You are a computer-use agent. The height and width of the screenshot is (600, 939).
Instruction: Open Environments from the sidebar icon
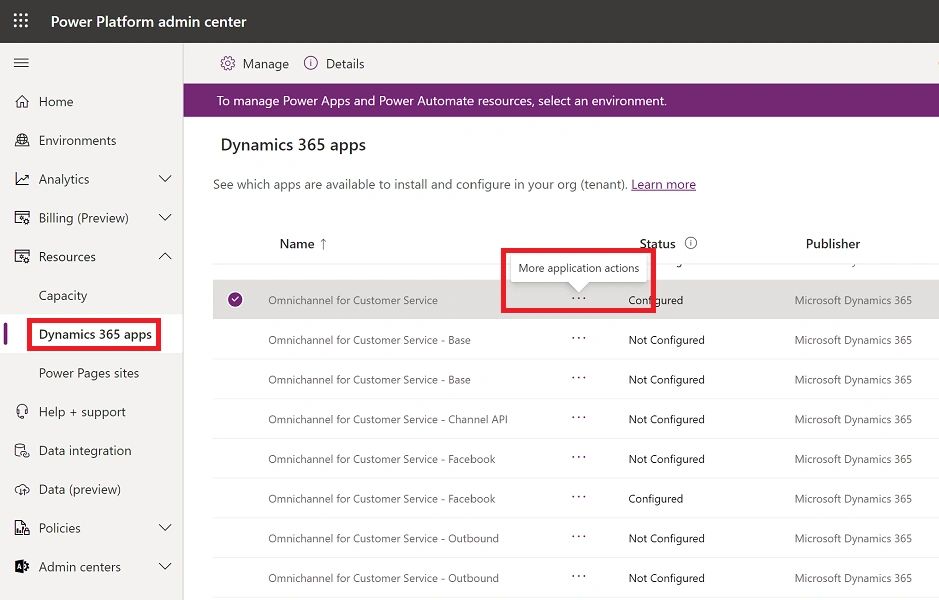pos(21,140)
